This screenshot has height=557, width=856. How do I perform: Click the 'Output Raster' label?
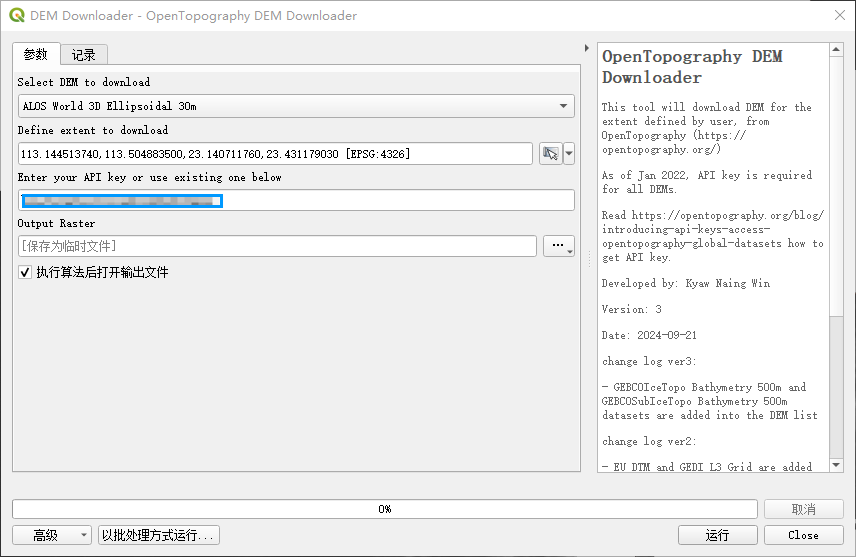(x=56, y=223)
